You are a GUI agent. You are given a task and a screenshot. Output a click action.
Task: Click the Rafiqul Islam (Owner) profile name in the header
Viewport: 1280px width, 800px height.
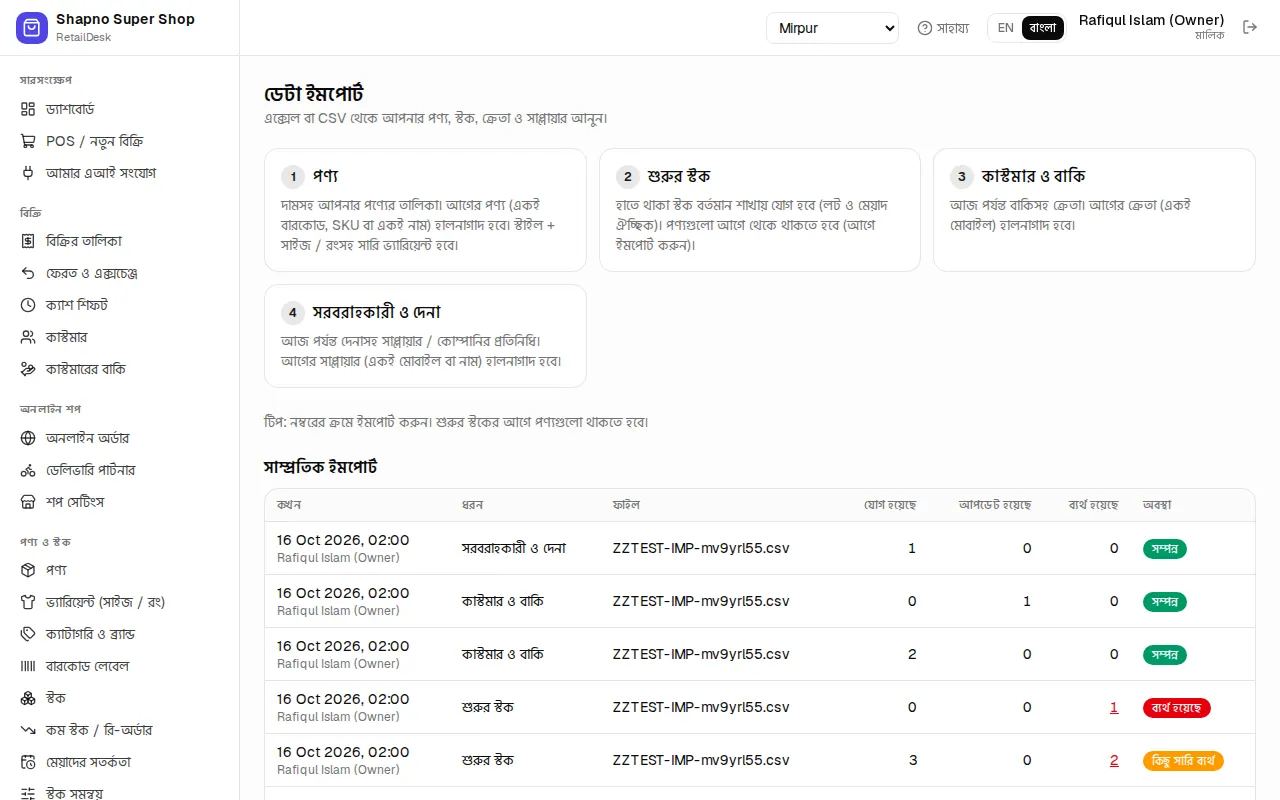(1151, 20)
